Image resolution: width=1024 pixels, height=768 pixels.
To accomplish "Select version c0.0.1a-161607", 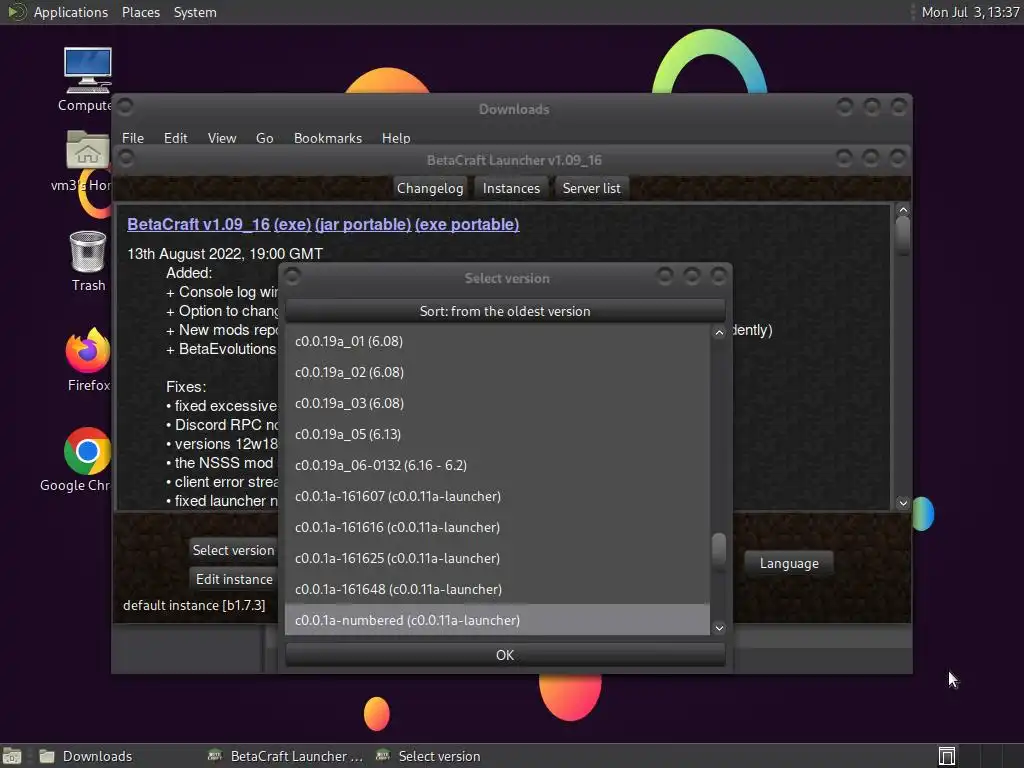I will point(497,496).
